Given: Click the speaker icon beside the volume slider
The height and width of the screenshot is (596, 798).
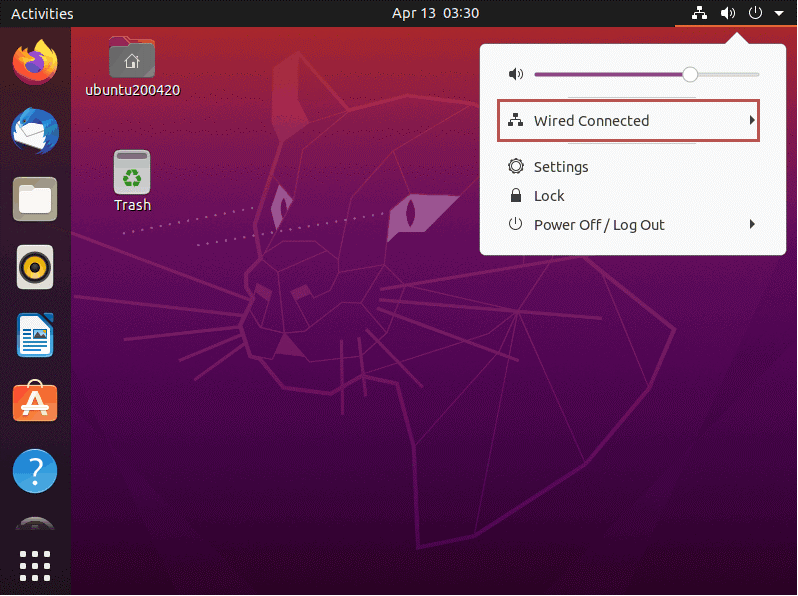Looking at the screenshot, I should click(x=516, y=74).
